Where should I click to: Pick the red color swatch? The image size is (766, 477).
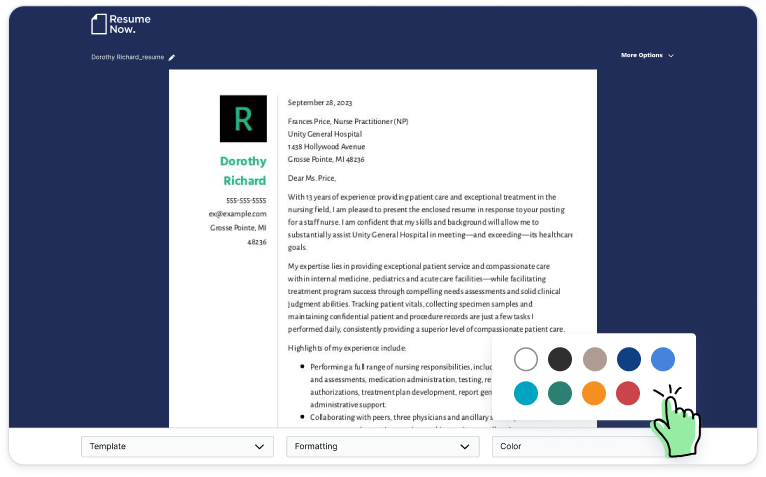pyautogui.click(x=629, y=394)
